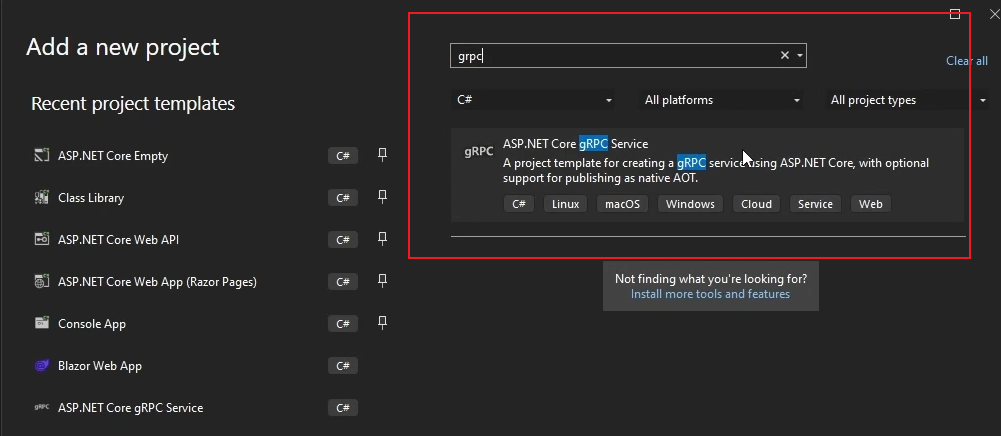Close the Add a new project dialog
1001x436 pixels.
pos(994,14)
